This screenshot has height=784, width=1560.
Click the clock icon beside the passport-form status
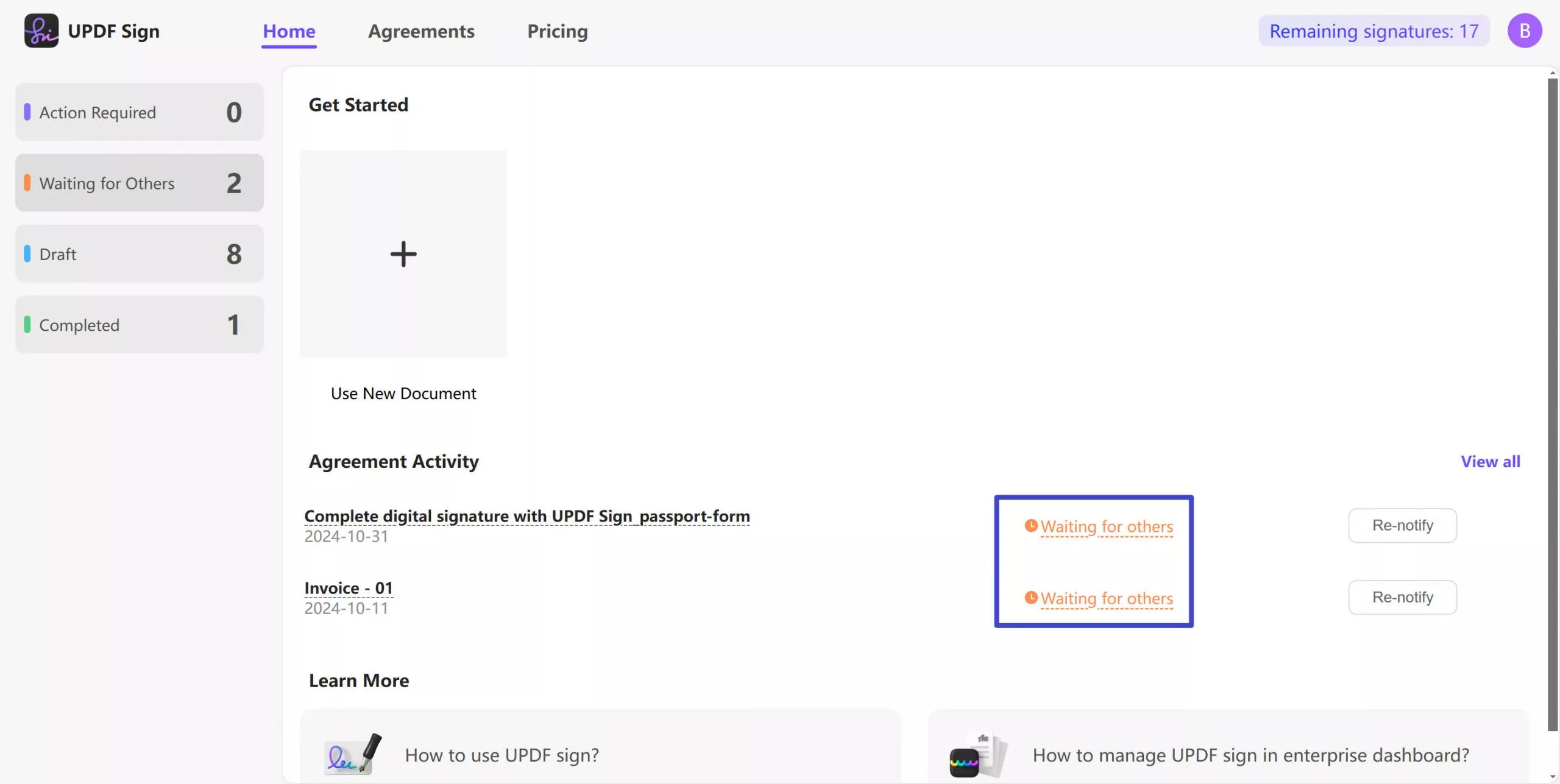1031,526
